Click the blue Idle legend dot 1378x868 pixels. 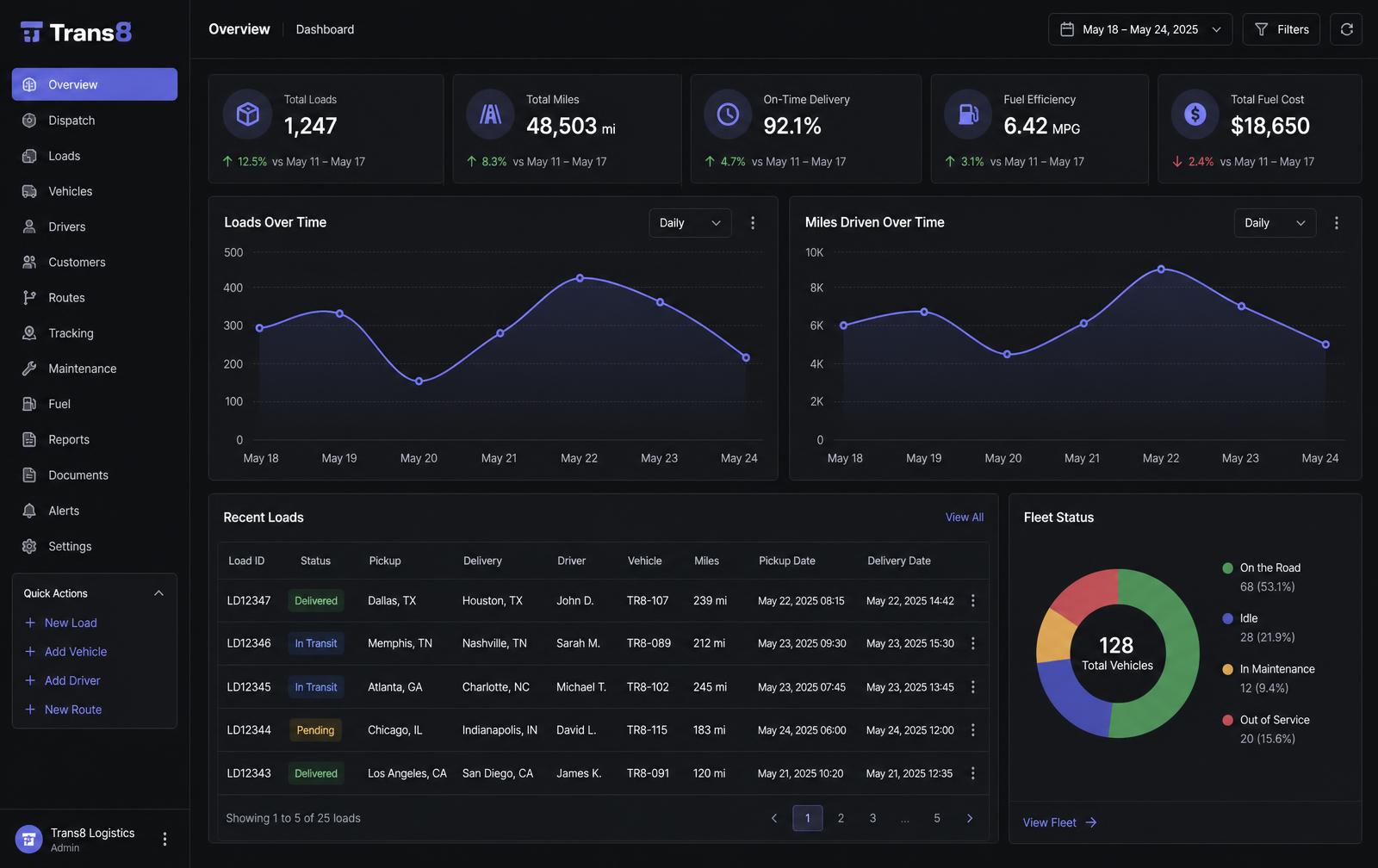click(1227, 618)
